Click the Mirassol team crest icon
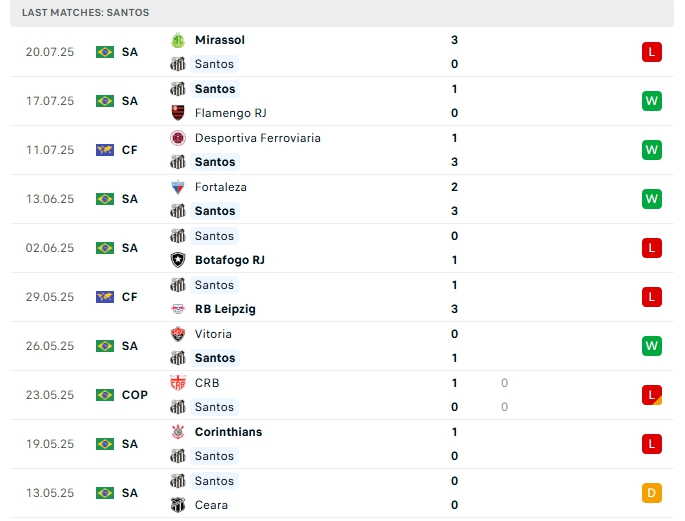The image size is (685, 521). 178,40
